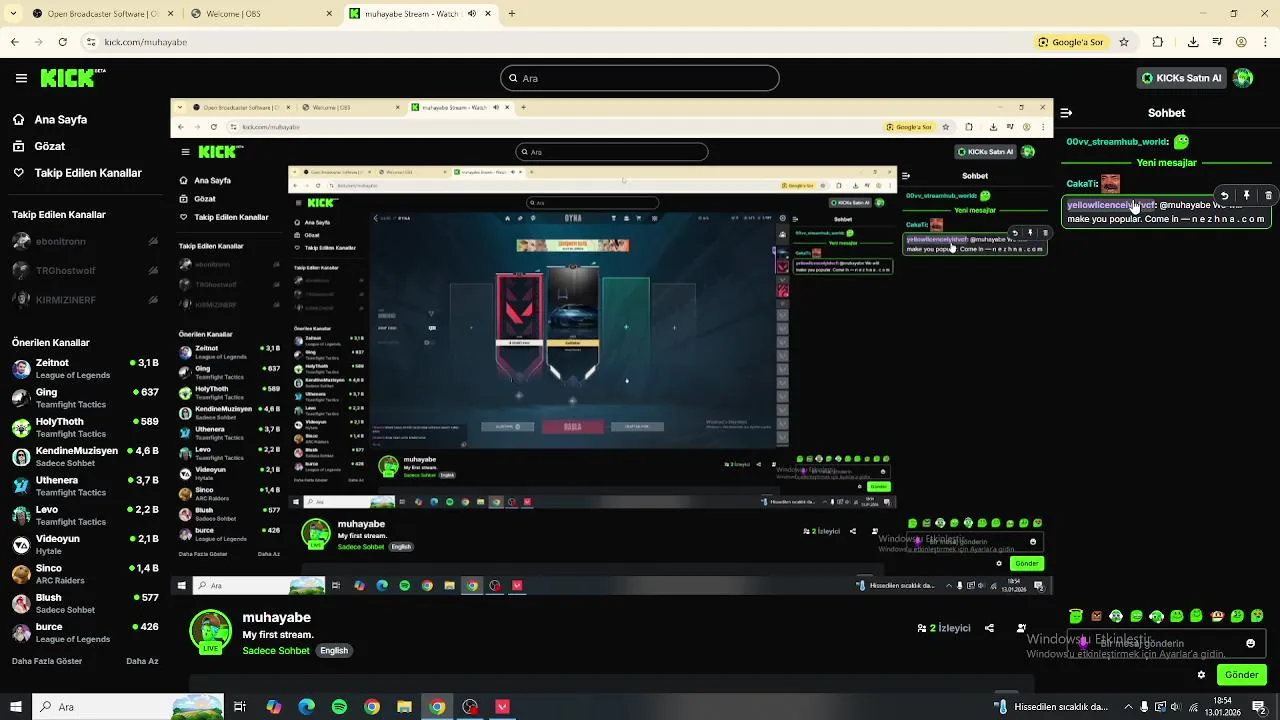Click the bottom '2 İzleyici' viewer count
The width and height of the screenshot is (1280, 720).
click(x=944, y=628)
